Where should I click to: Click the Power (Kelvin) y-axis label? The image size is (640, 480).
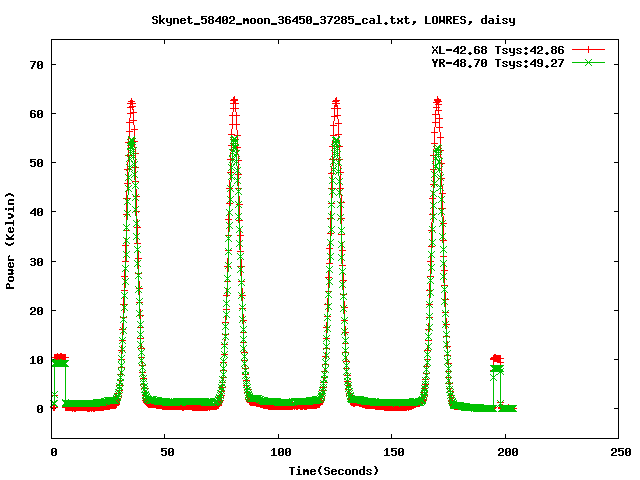(10, 241)
